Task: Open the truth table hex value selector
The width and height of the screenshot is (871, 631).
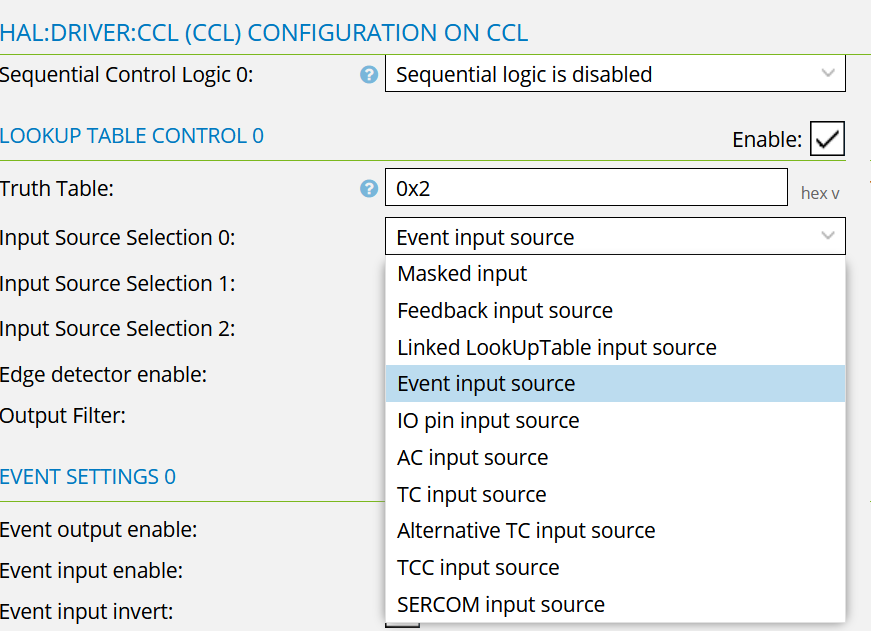Action: [820, 193]
